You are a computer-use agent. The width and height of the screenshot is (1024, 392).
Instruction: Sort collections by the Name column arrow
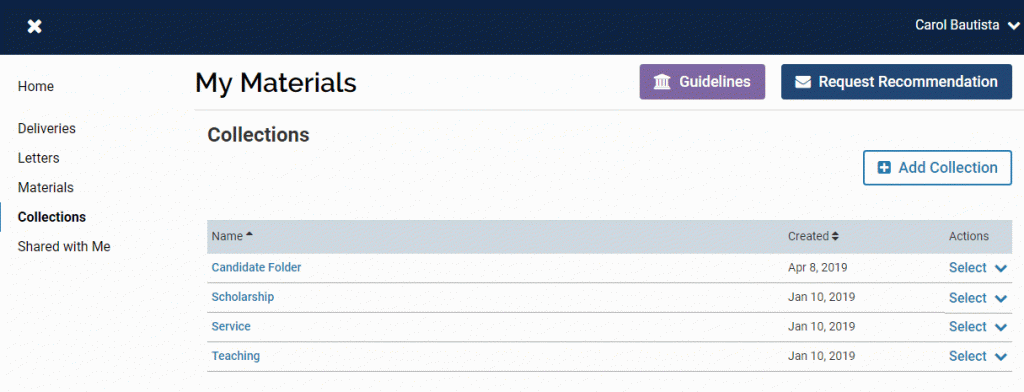pos(249,235)
